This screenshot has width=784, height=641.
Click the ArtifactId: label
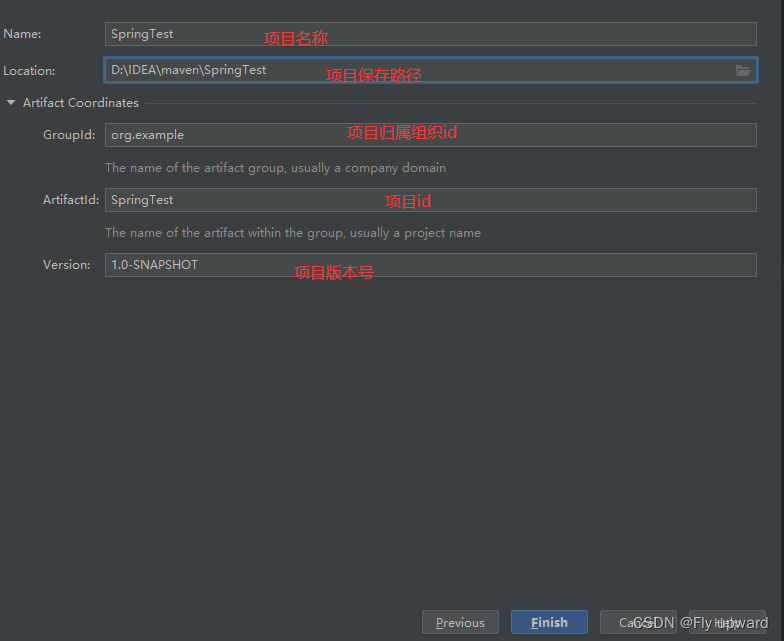(71, 200)
